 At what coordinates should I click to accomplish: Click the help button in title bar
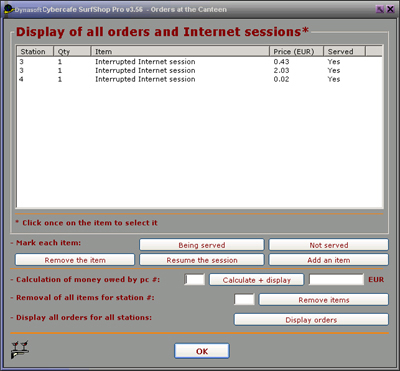pyautogui.click(x=380, y=9)
